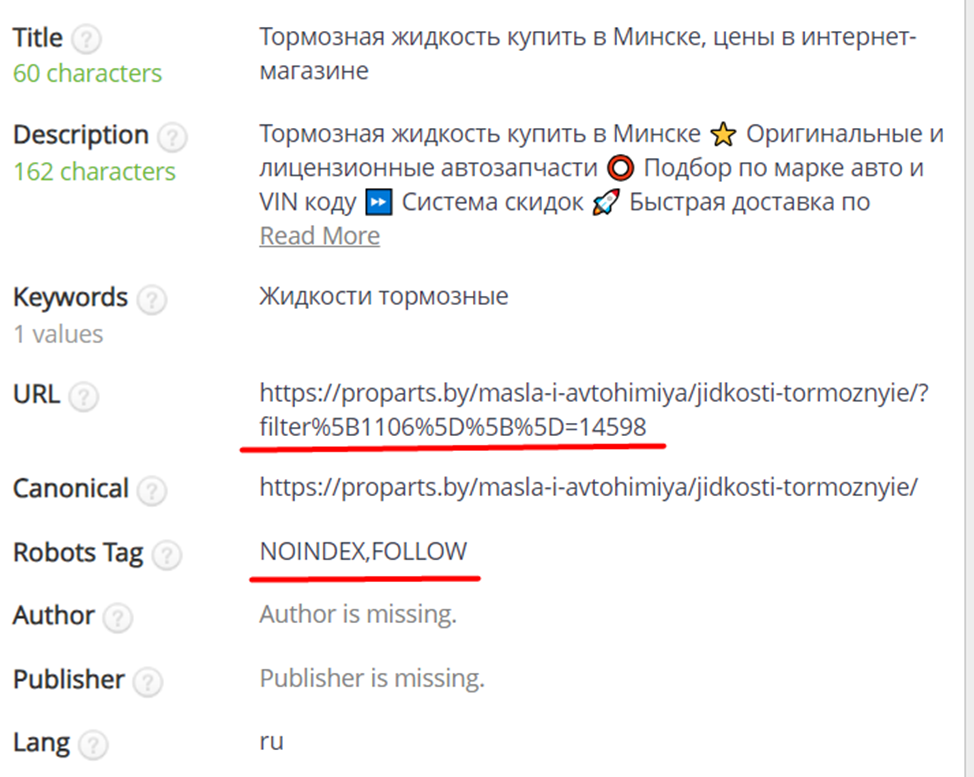
Task: Click the Lang help icon
Action: (x=93, y=745)
